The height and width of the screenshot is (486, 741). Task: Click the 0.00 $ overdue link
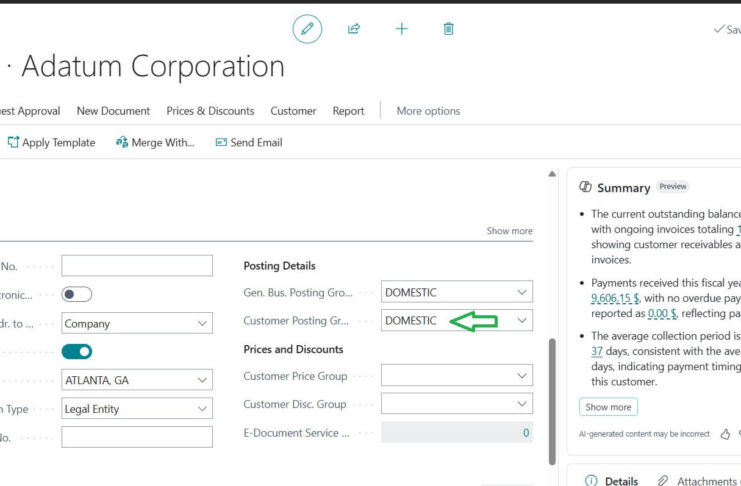[662, 313]
